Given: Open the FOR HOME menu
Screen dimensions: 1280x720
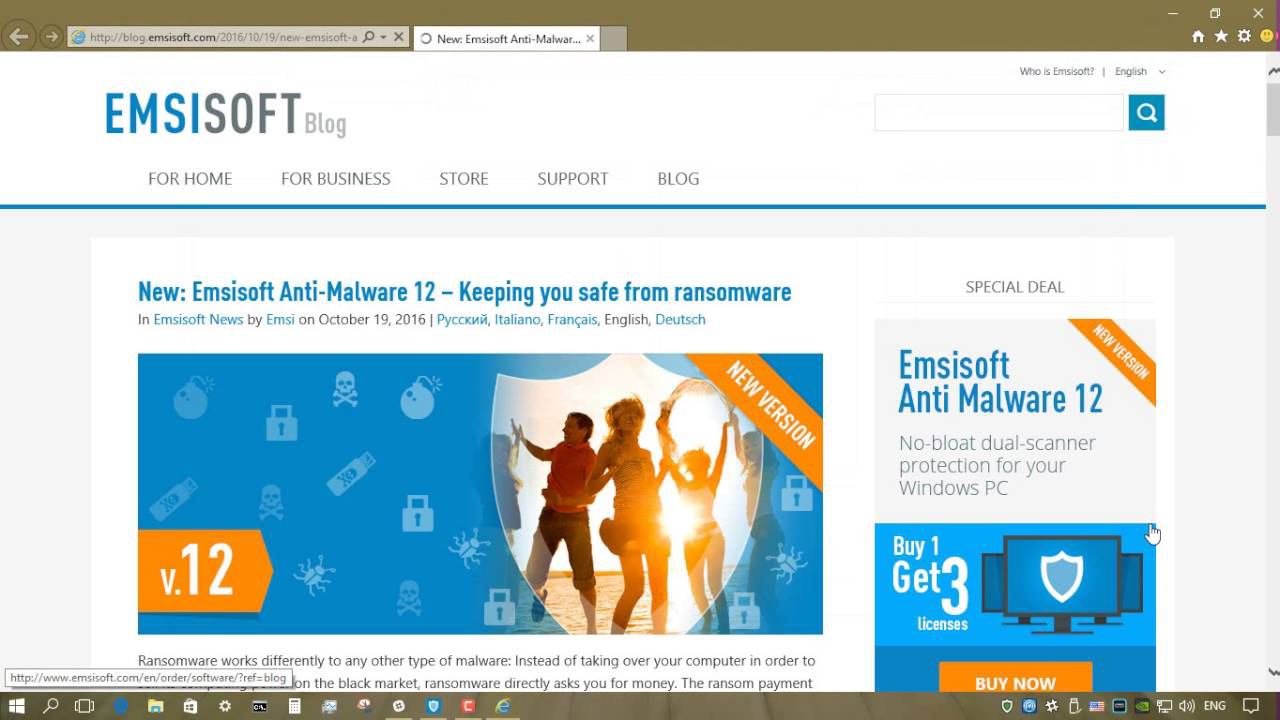Looking at the screenshot, I should (190, 179).
